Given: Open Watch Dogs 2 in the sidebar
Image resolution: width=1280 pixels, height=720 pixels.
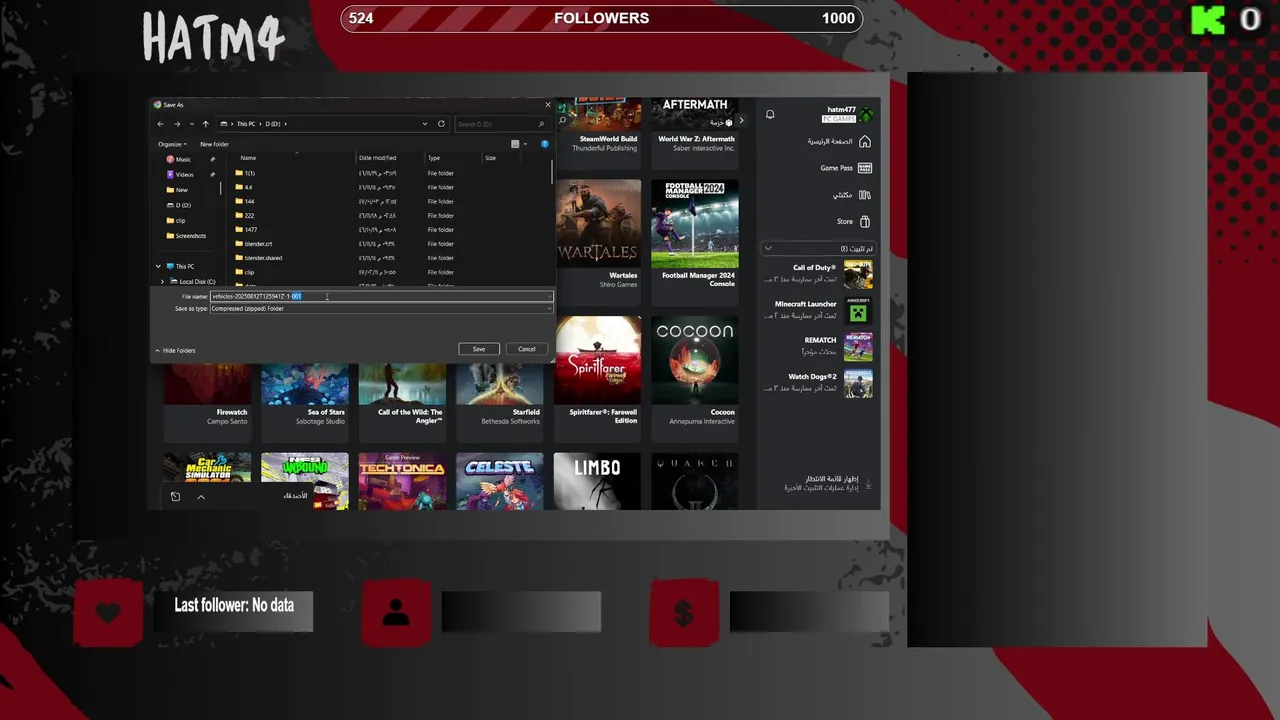Looking at the screenshot, I should click(817, 383).
